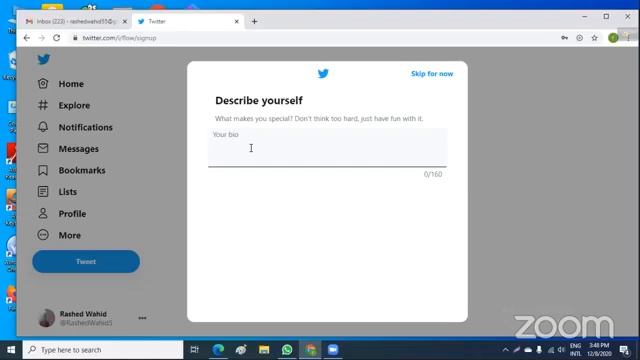This screenshot has width=640, height=360.
Task: Show hidden system tray icons
Action: 505,350
